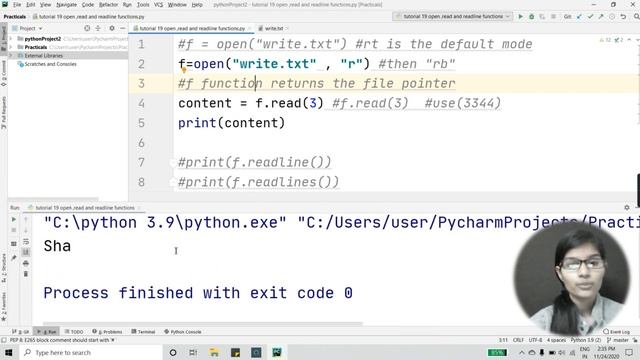Image resolution: width=640 pixels, height=360 pixels.
Task: Click CRLF line separator in status bar
Action: point(518,340)
